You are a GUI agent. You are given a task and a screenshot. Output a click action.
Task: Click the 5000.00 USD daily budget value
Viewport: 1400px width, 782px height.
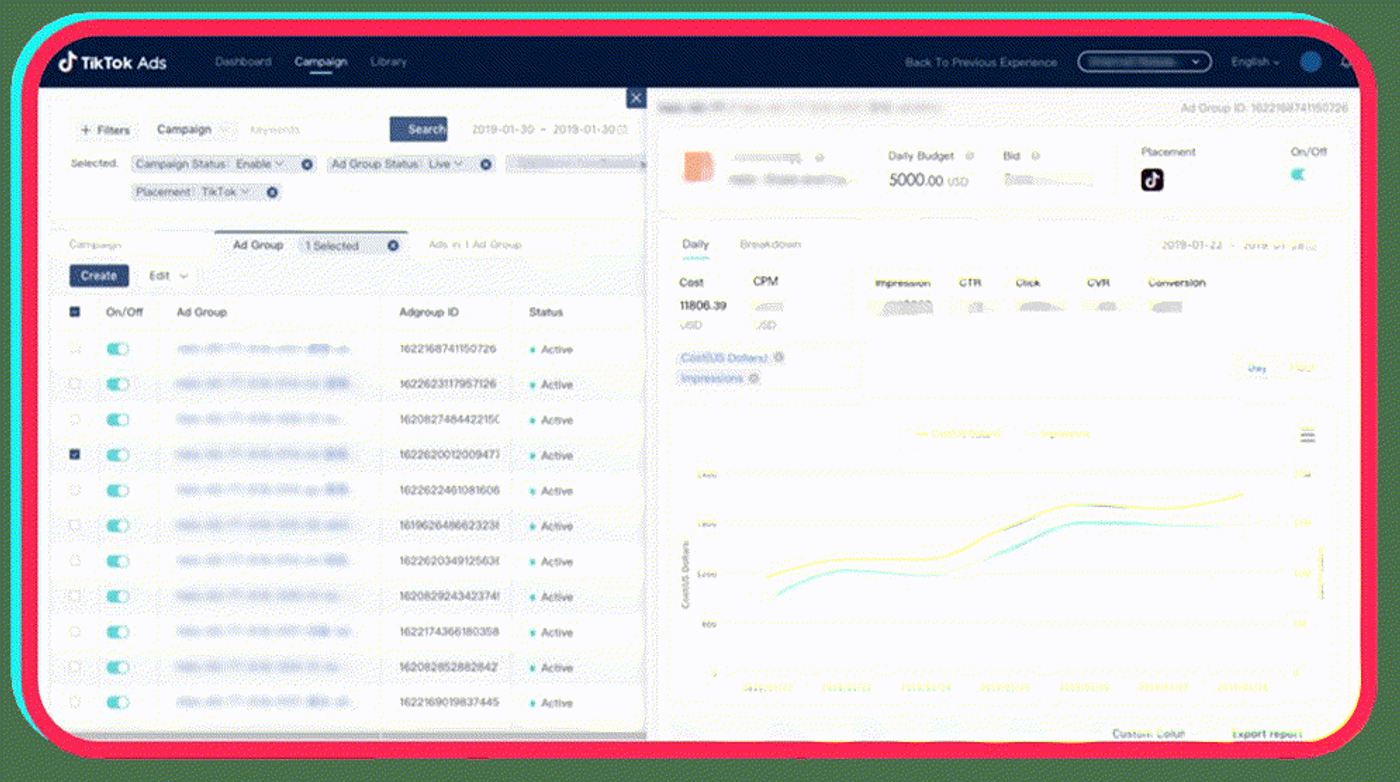[929, 181]
